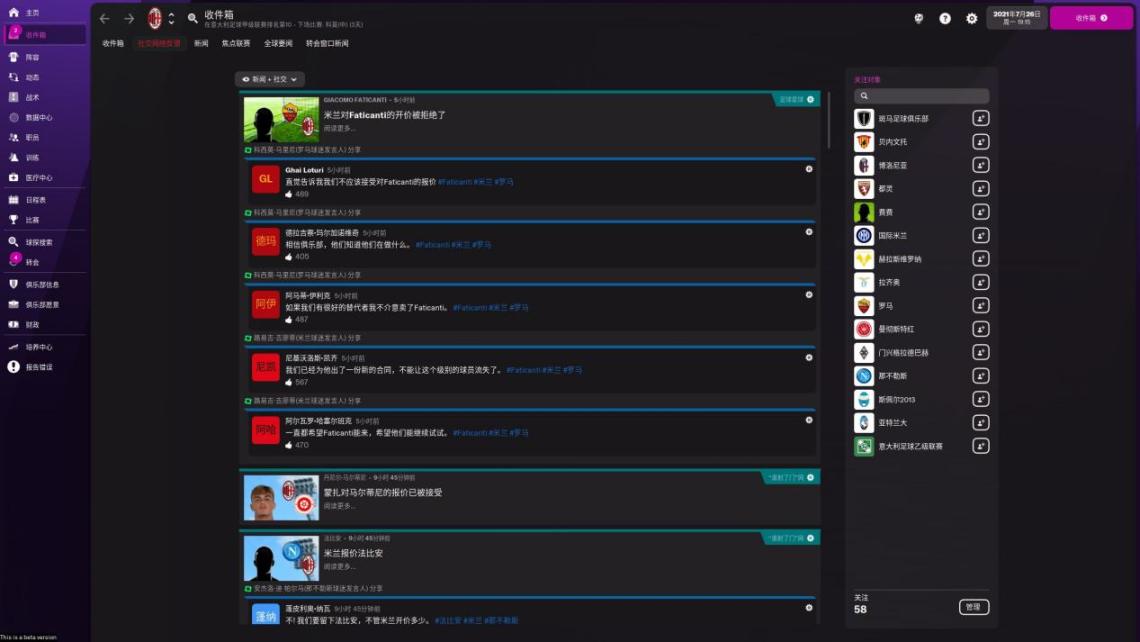Select the highlighted red social feed tab
The width and height of the screenshot is (1140, 642).
[159, 44]
